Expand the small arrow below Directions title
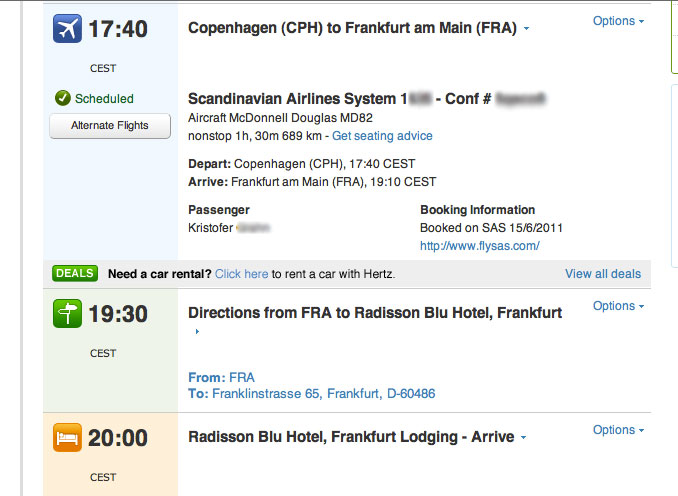This screenshot has height=496, width=678. coord(197,332)
